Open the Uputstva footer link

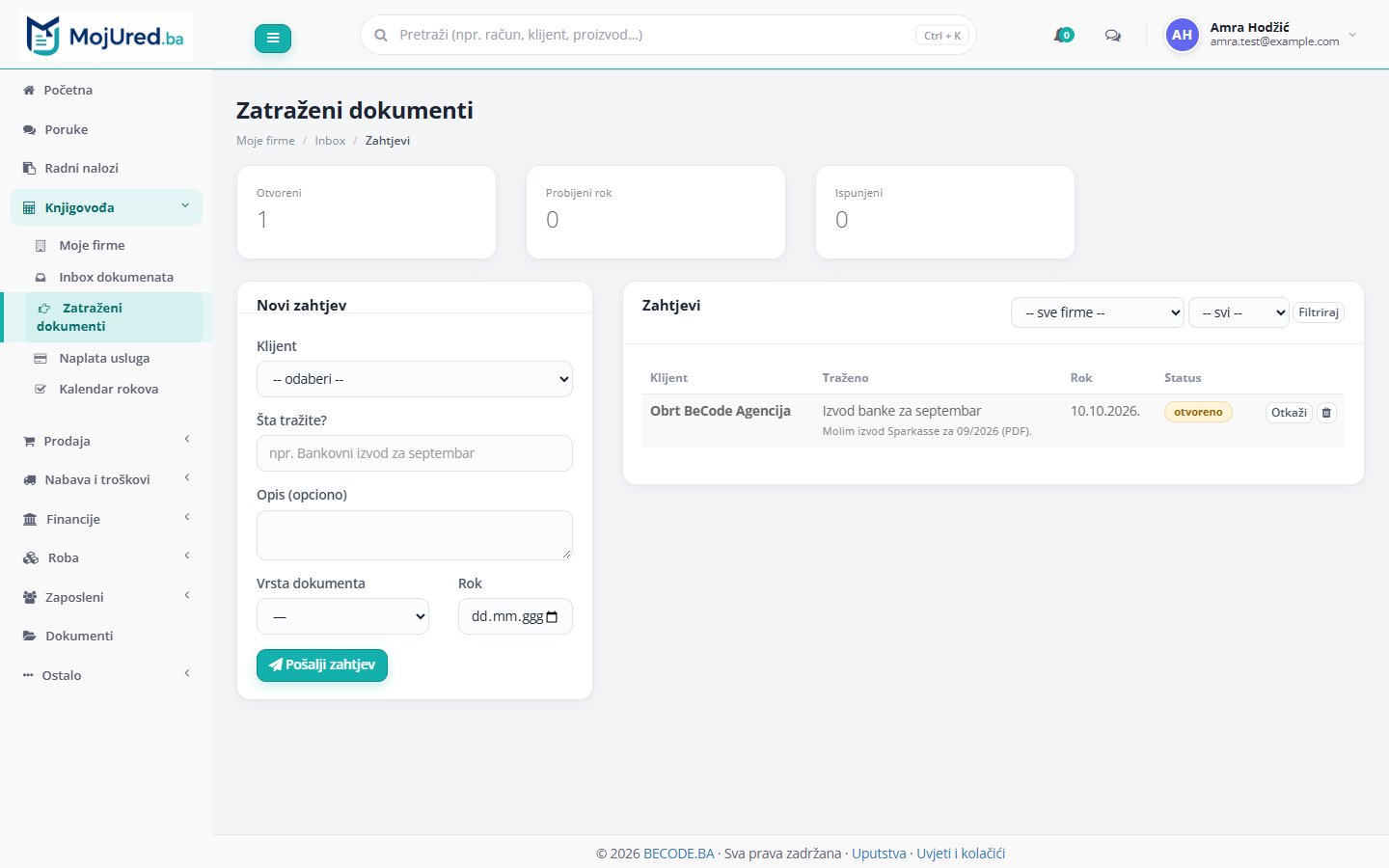pos(879,854)
